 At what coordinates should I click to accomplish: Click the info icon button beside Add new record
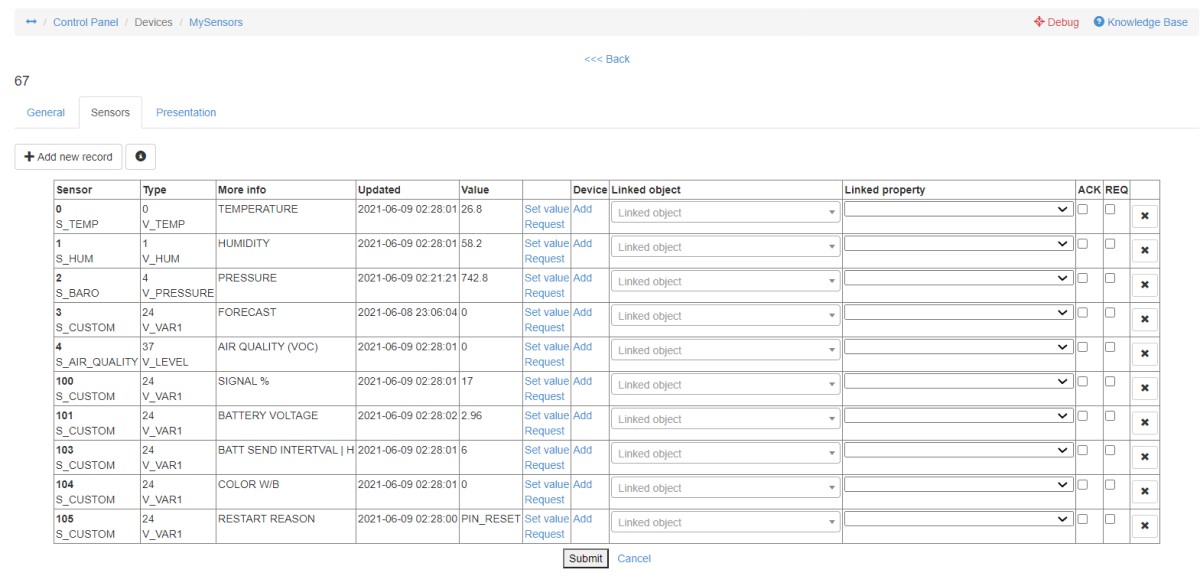tap(140, 157)
